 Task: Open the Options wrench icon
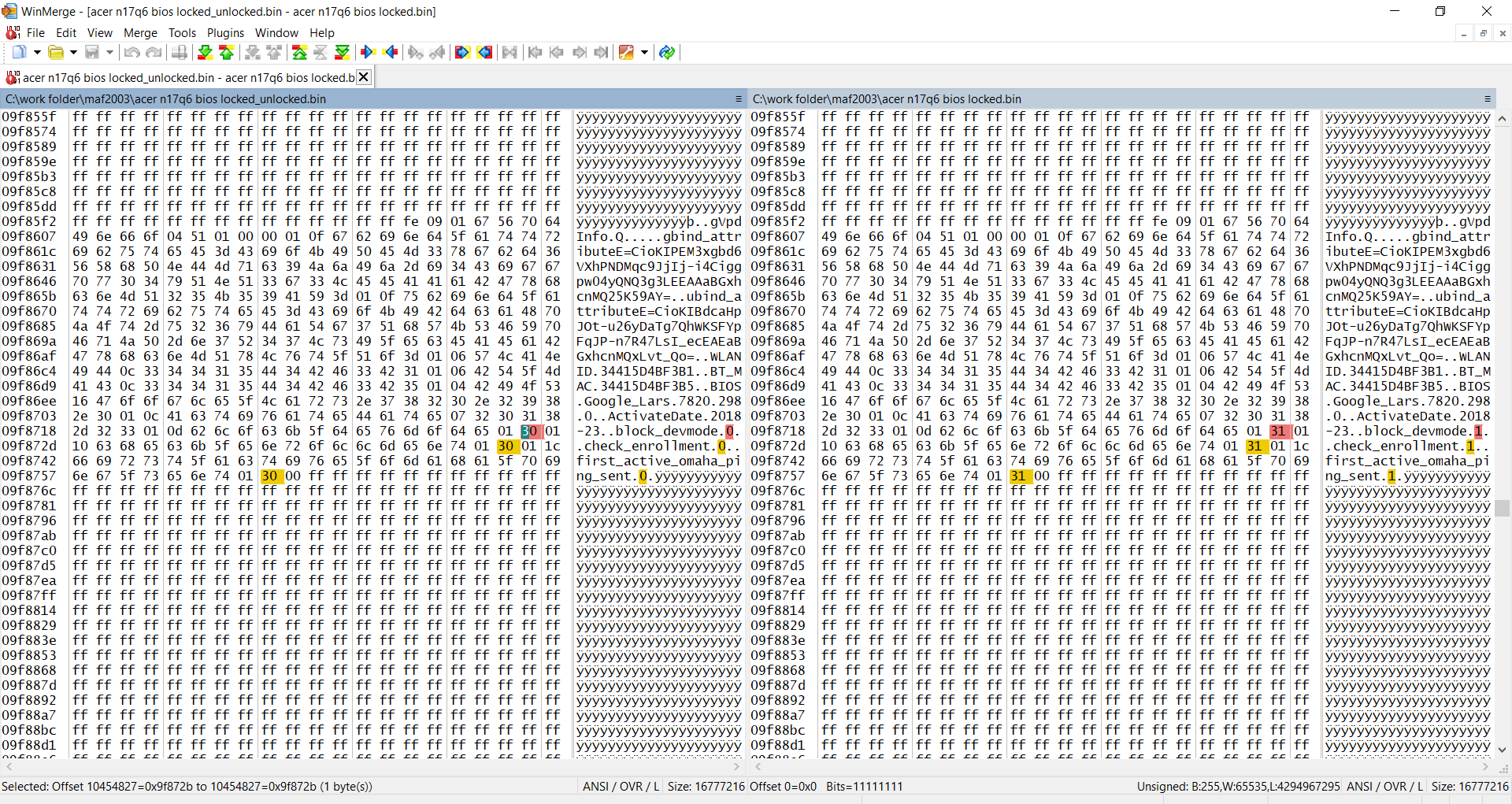coord(626,53)
